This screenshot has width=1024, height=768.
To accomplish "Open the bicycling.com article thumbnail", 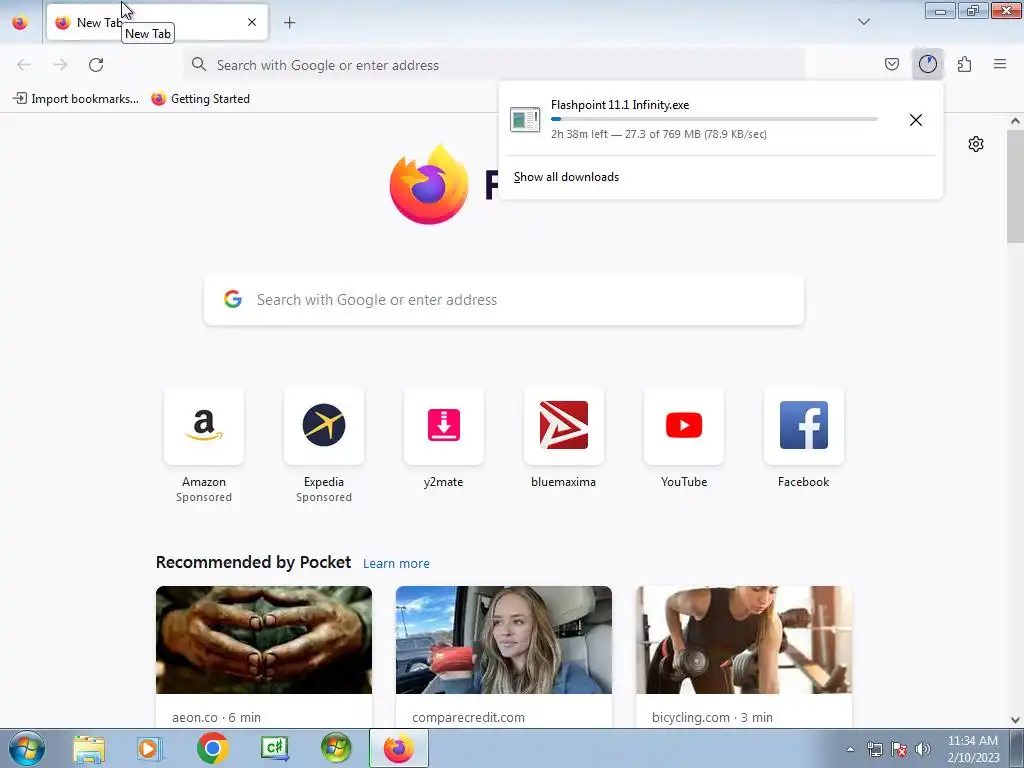I will coord(744,640).
